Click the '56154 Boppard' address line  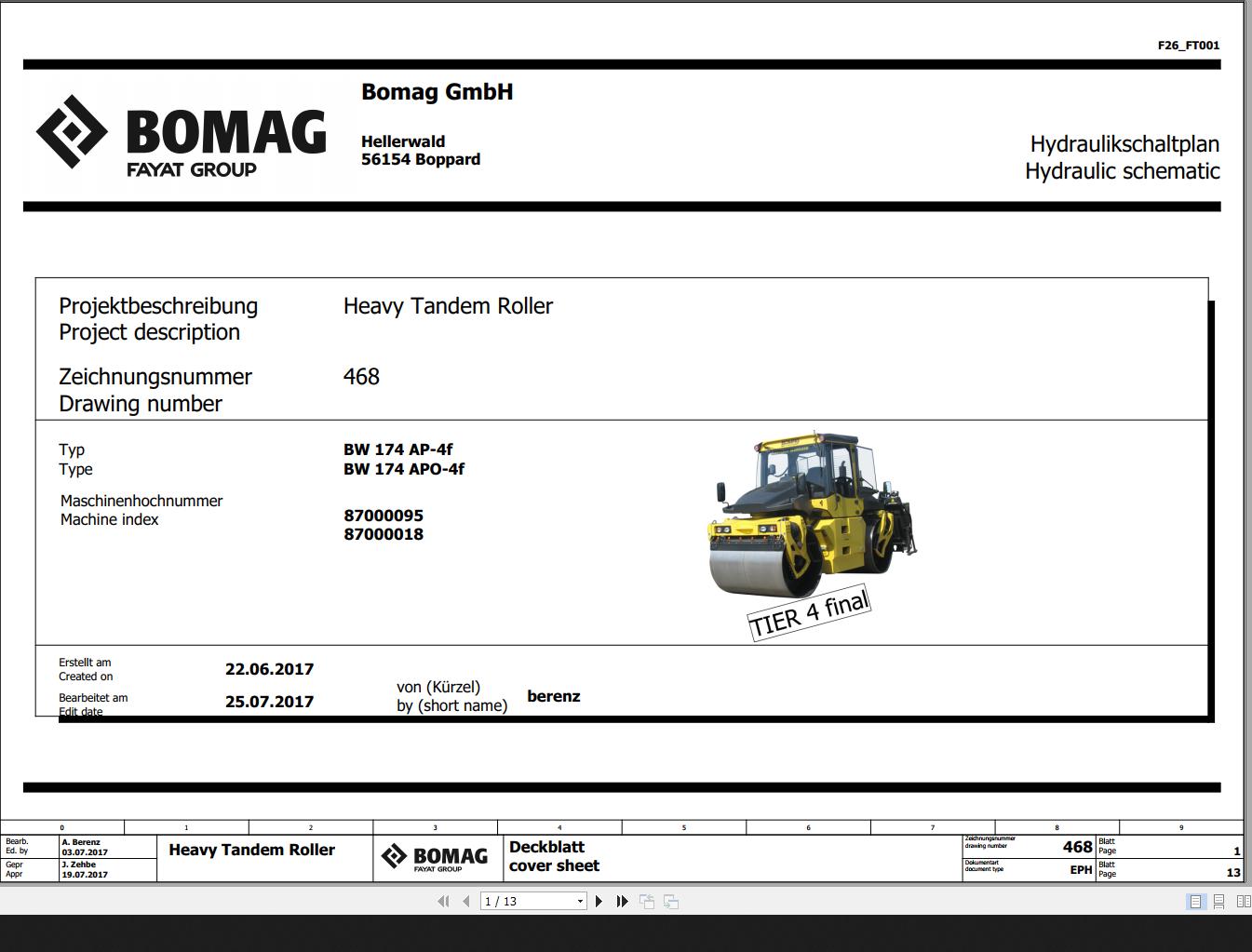(421, 159)
